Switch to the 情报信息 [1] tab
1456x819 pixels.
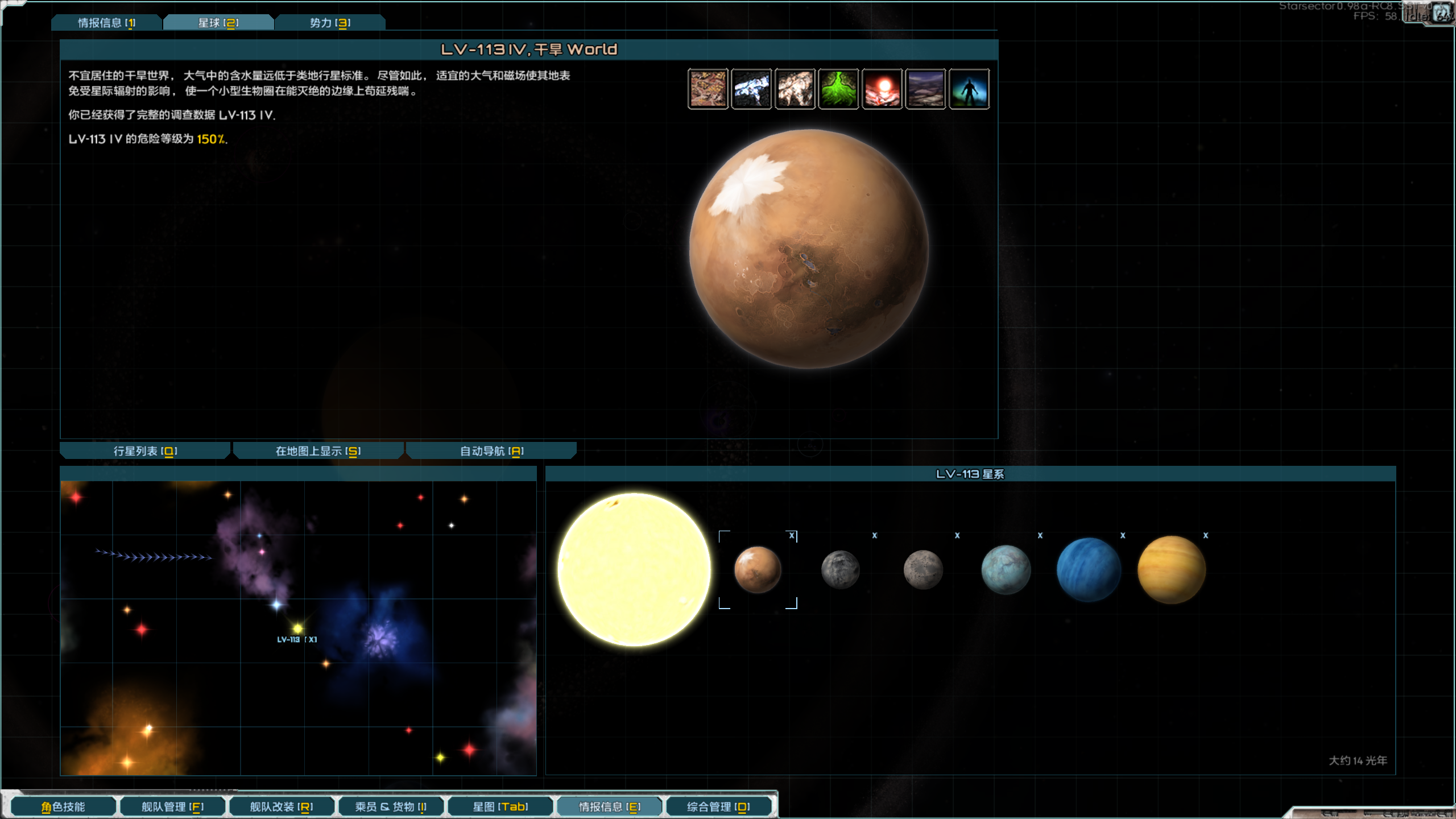coord(106,23)
